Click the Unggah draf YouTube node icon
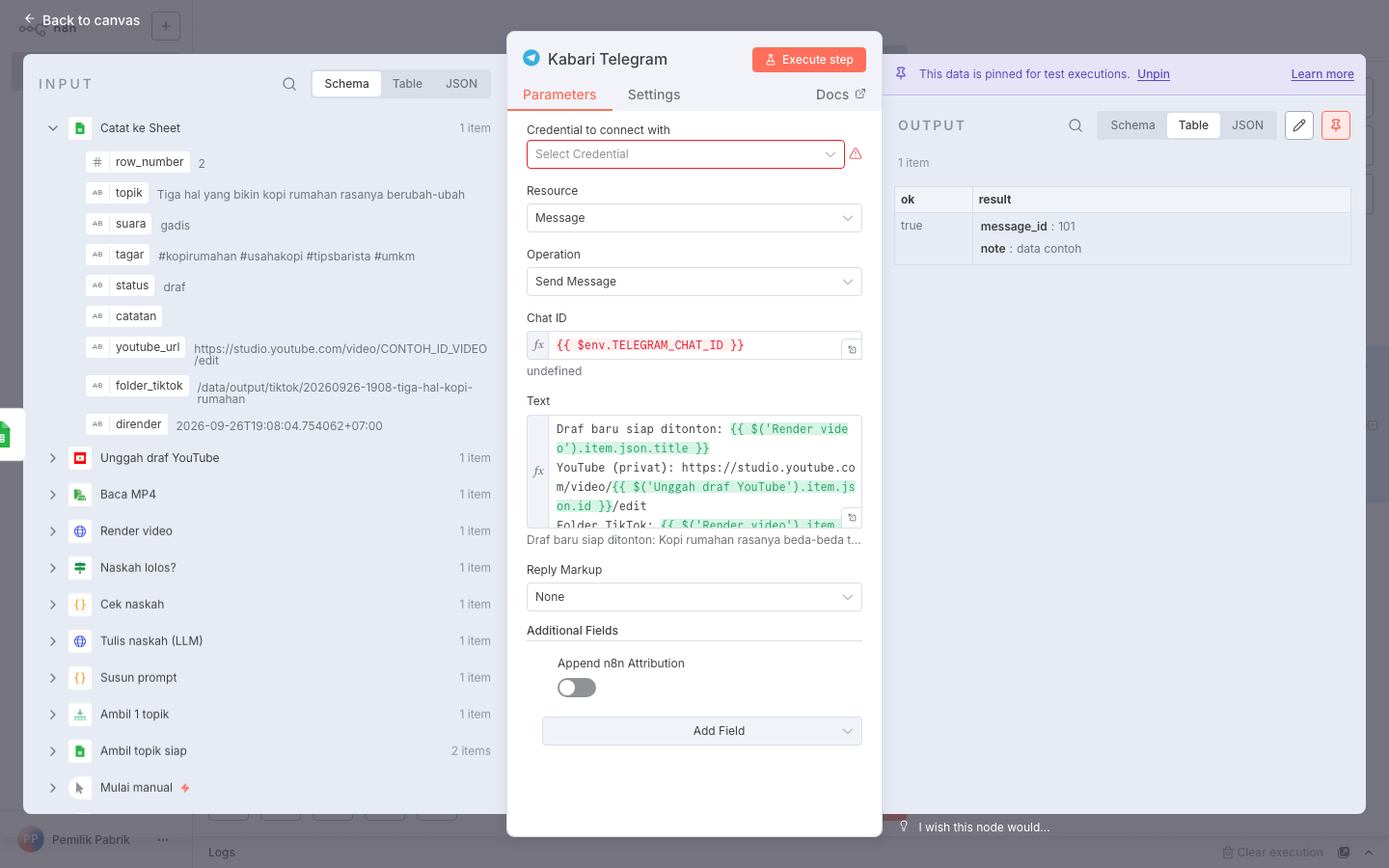1389x868 pixels. [80, 458]
